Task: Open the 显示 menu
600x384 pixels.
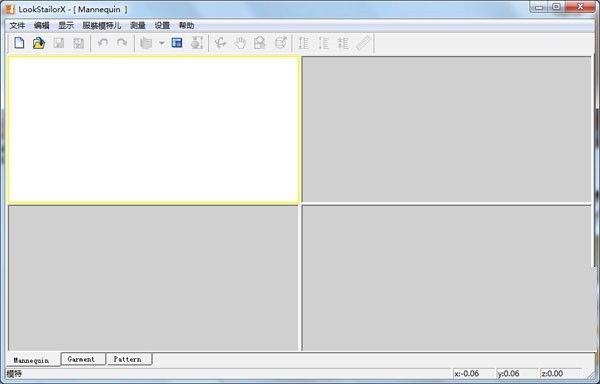Action: click(66, 26)
